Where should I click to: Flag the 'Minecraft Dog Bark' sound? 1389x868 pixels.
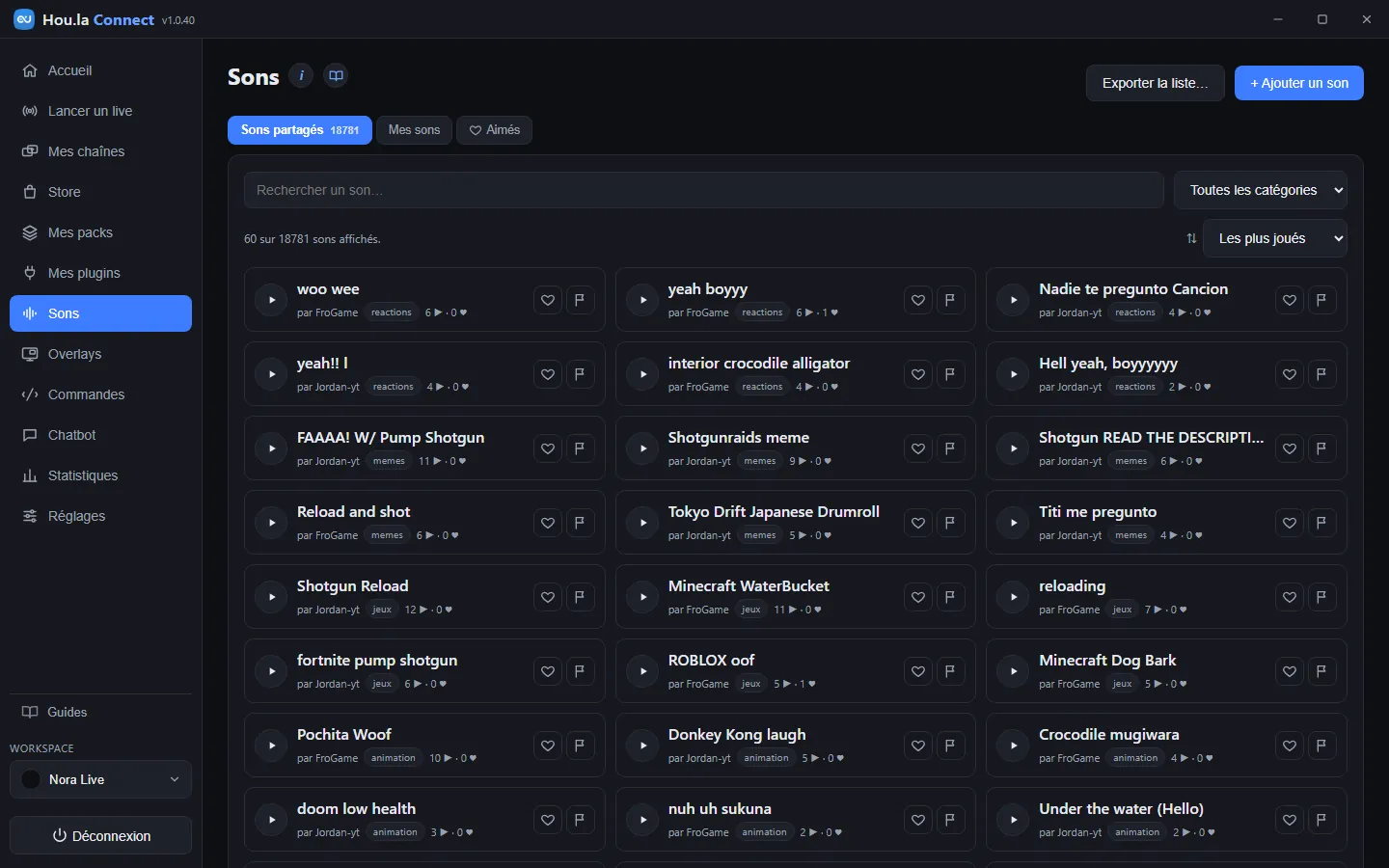[1321, 671]
